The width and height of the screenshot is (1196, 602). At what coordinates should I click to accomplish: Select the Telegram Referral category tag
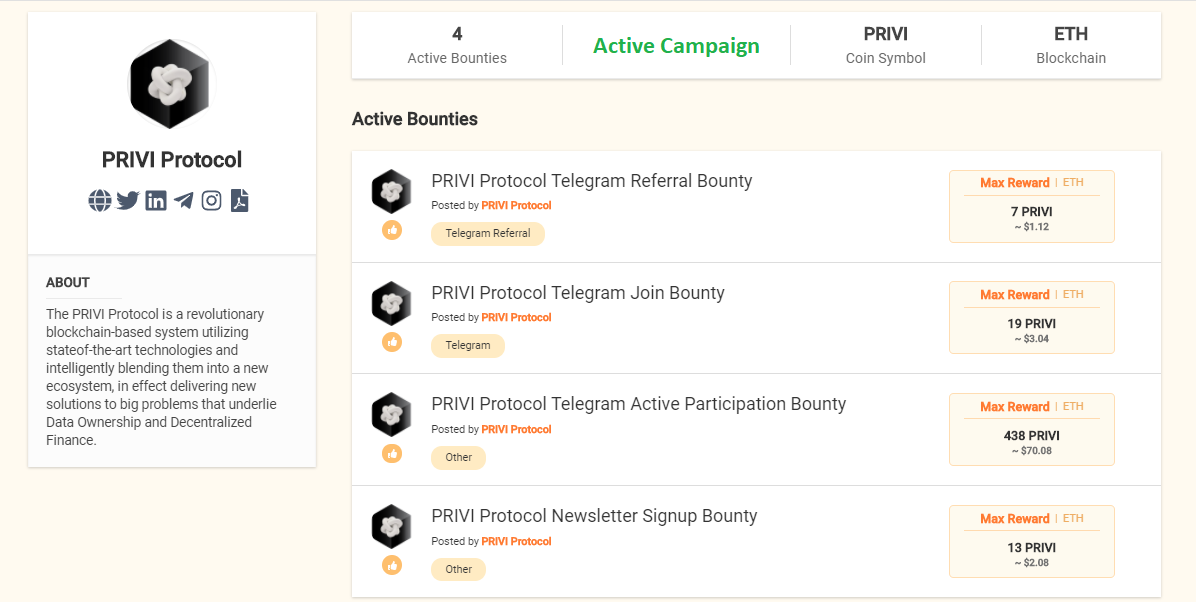488,233
